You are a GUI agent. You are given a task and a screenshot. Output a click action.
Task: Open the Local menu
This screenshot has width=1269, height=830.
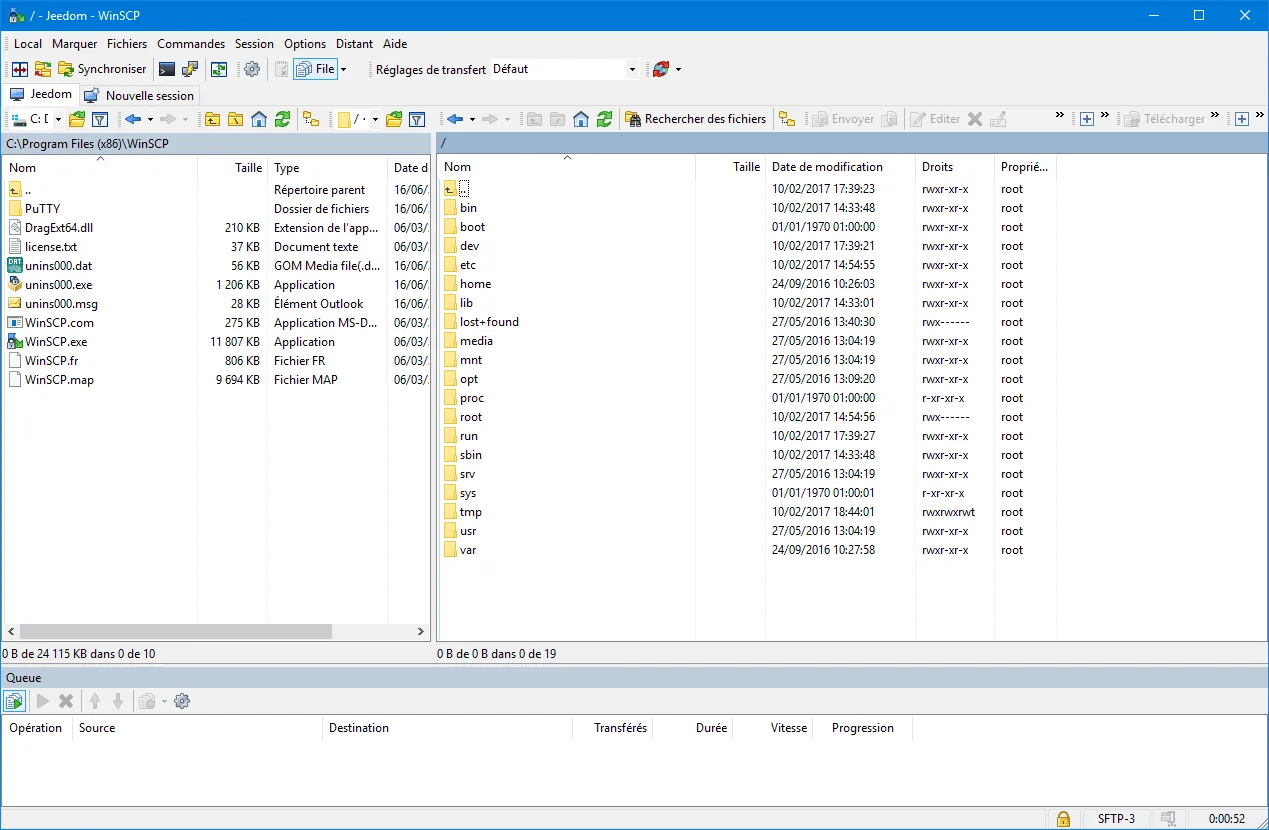pos(28,44)
